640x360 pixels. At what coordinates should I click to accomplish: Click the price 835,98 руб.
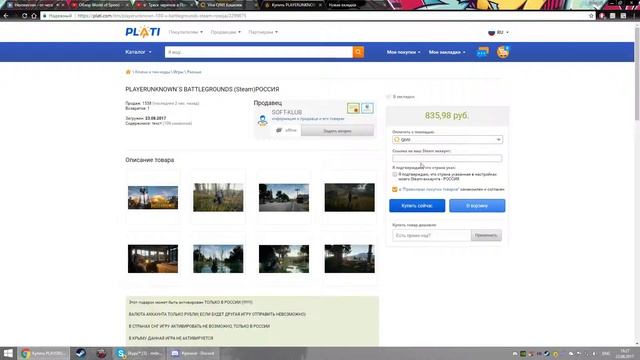coord(447,116)
